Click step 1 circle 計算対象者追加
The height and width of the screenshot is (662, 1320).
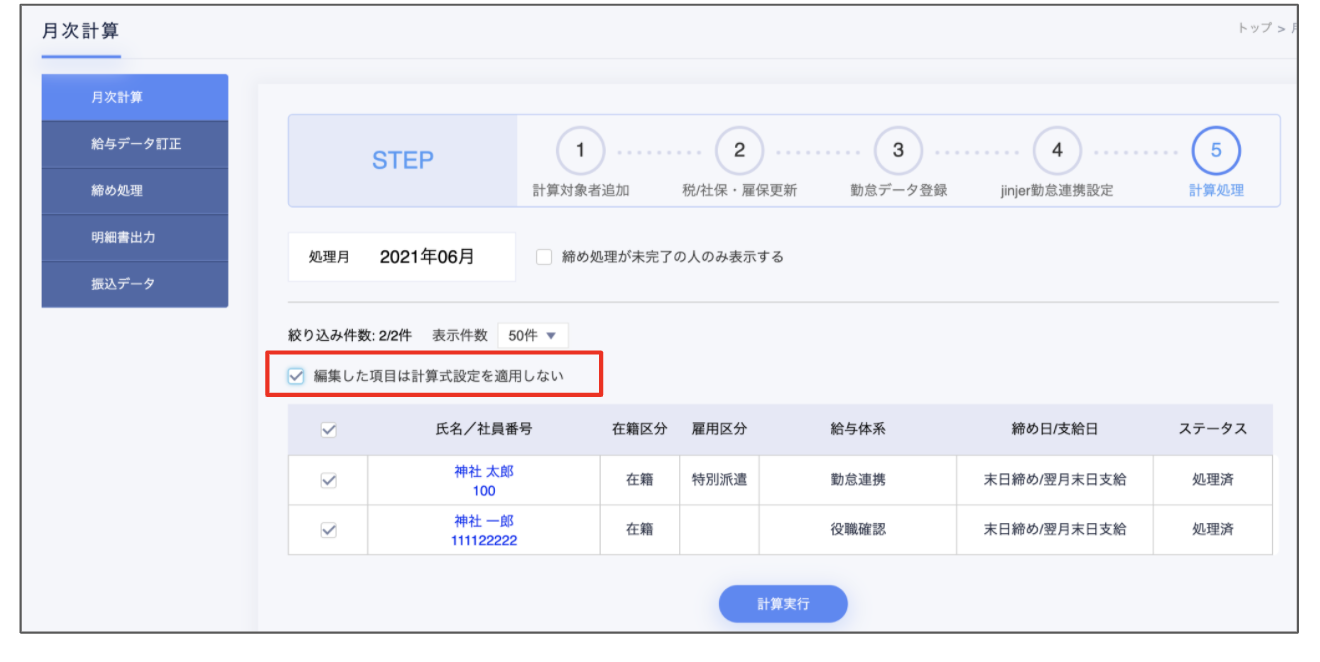[x=580, y=151]
